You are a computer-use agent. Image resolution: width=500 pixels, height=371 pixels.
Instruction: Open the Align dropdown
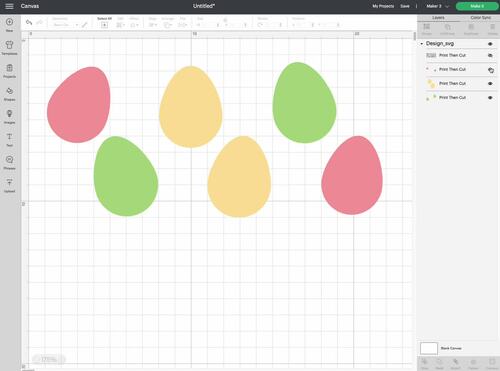pyautogui.click(x=153, y=25)
